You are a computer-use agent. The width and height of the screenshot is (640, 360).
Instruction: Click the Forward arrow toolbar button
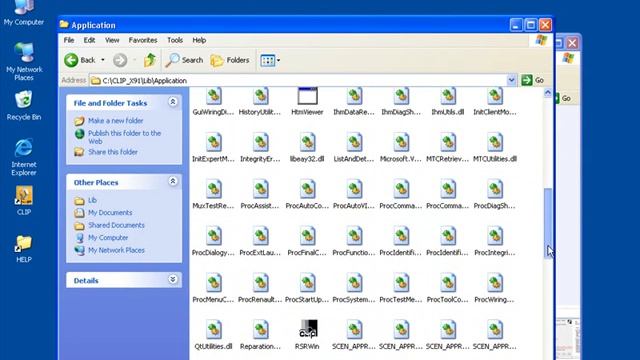pyautogui.click(x=120, y=60)
